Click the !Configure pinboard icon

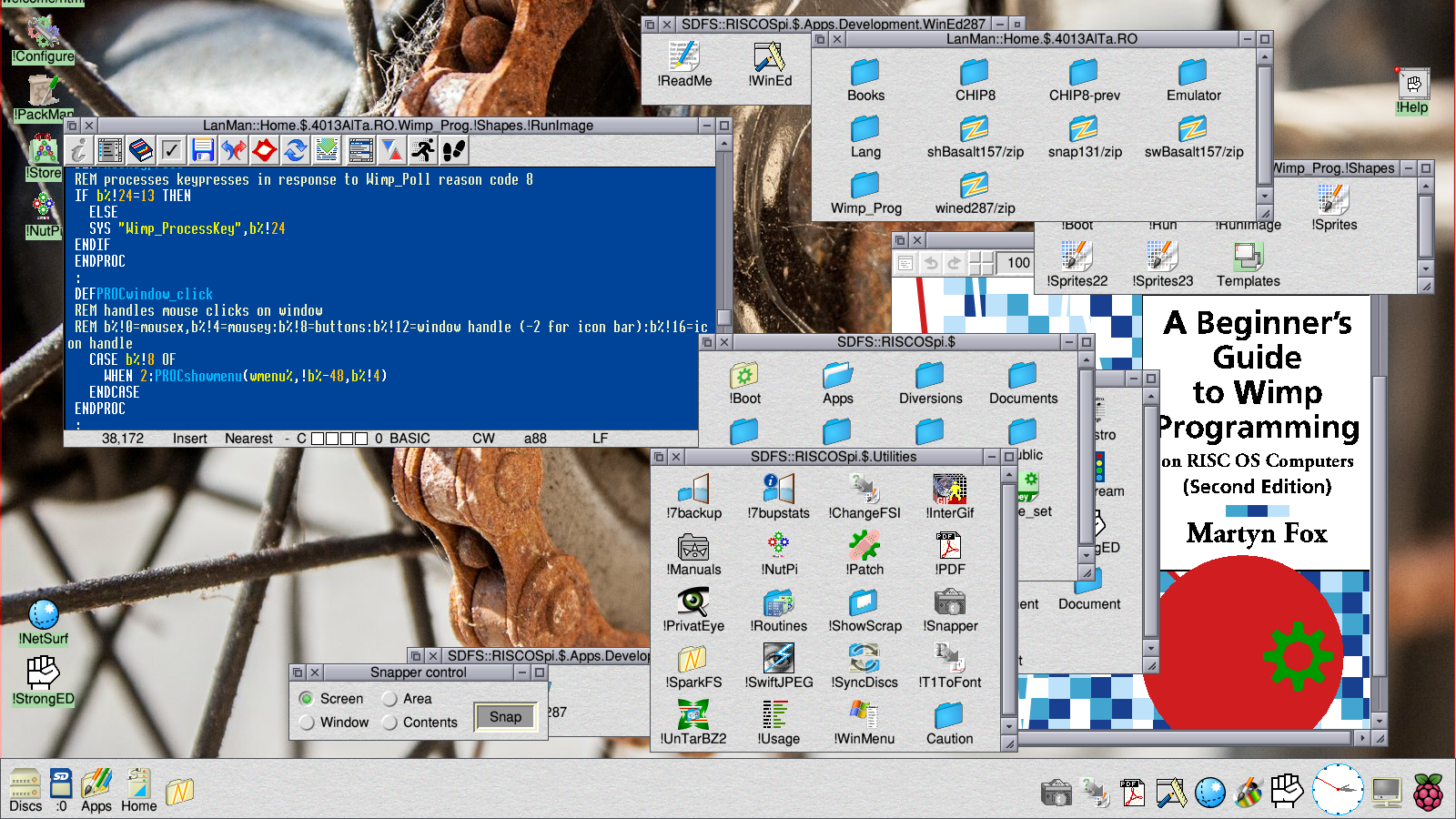[x=43, y=41]
